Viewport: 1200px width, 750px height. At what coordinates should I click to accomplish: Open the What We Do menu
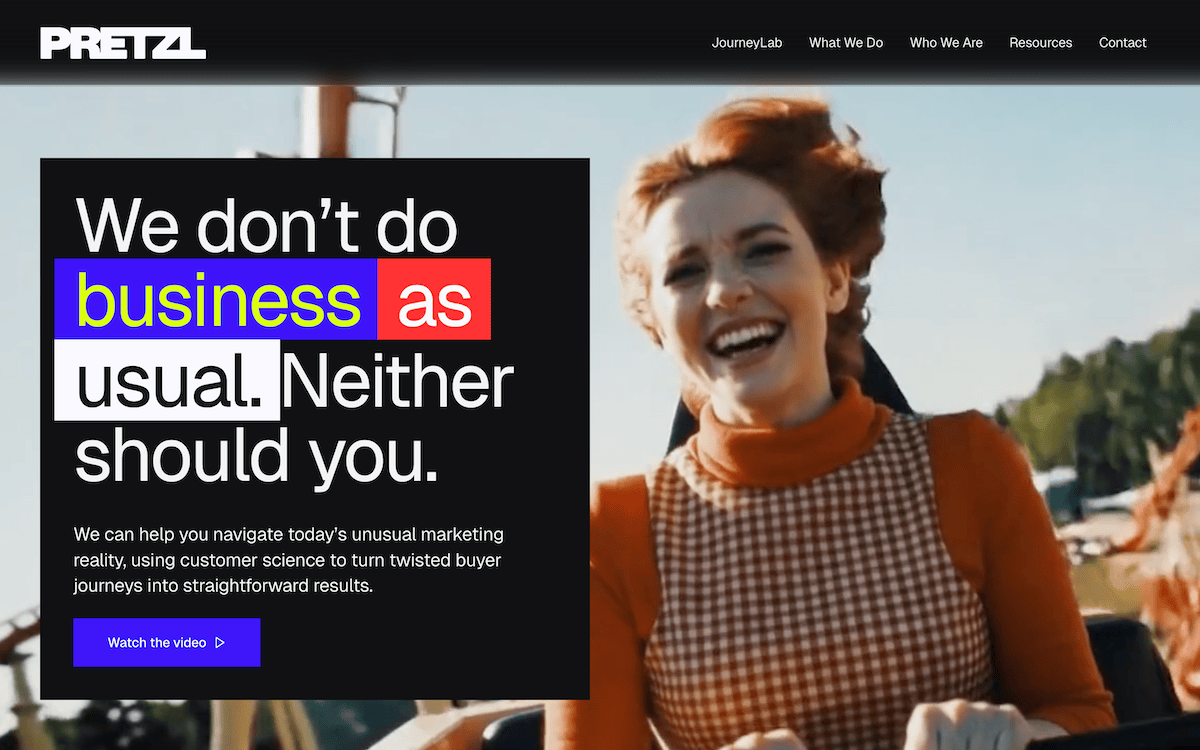click(x=846, y=43)
